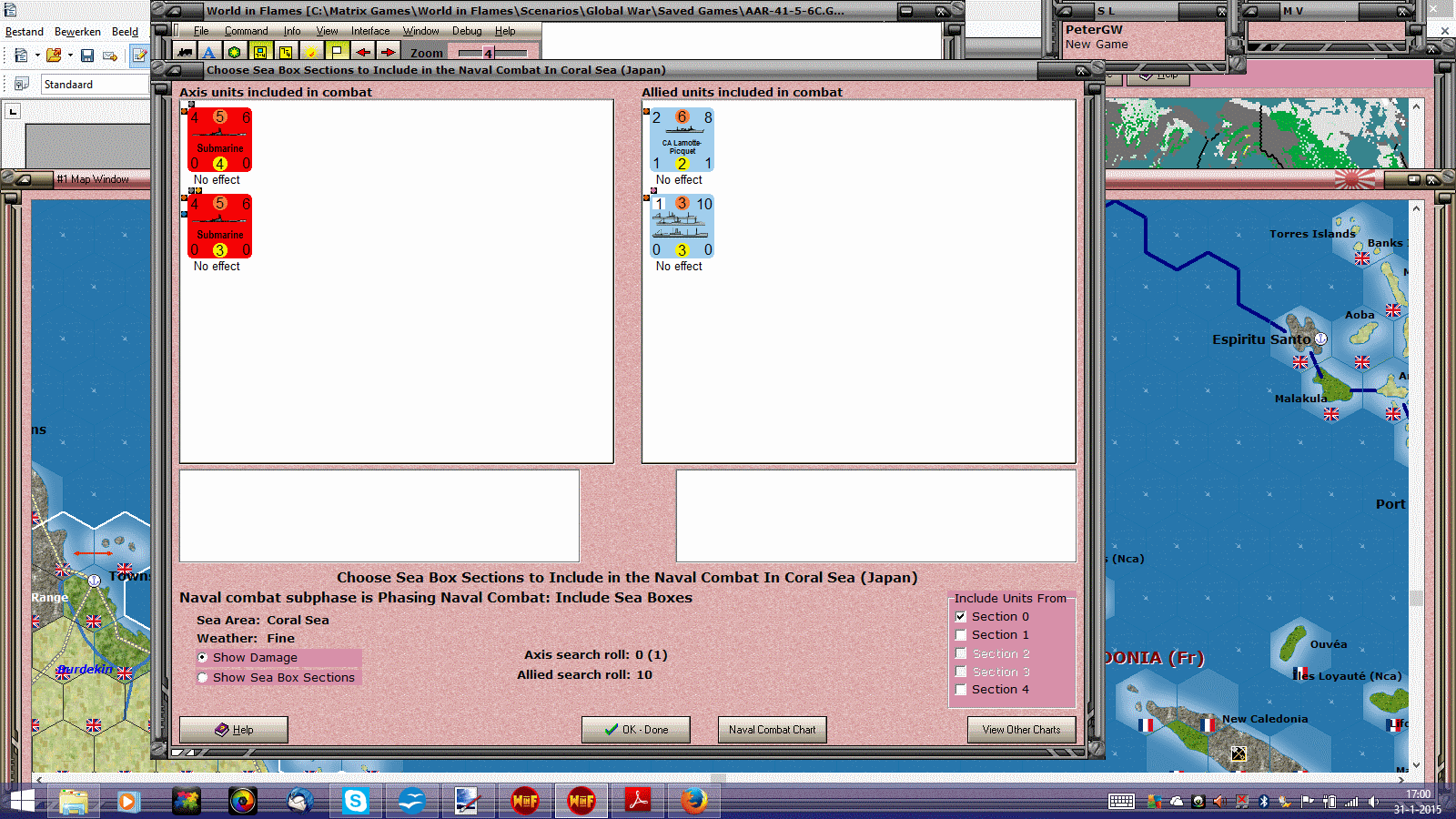Click the white flag toolbar icon
This screenshot has width=1456, height=819.
337,53
